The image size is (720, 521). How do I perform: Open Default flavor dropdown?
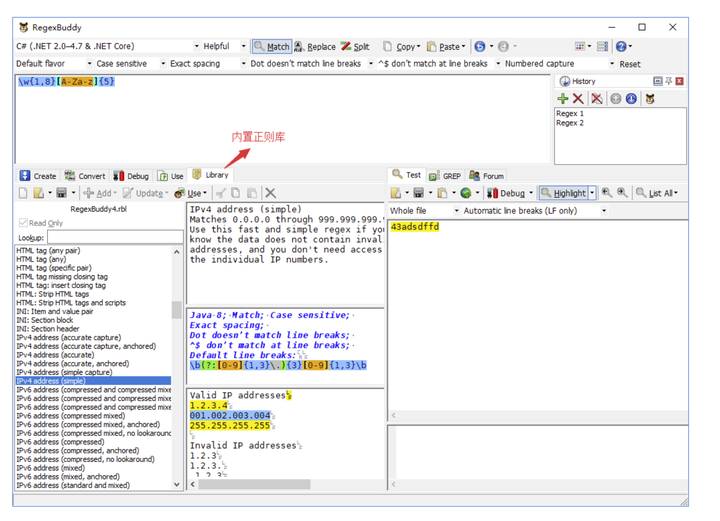pyautogui.click(x=90, y=64)
